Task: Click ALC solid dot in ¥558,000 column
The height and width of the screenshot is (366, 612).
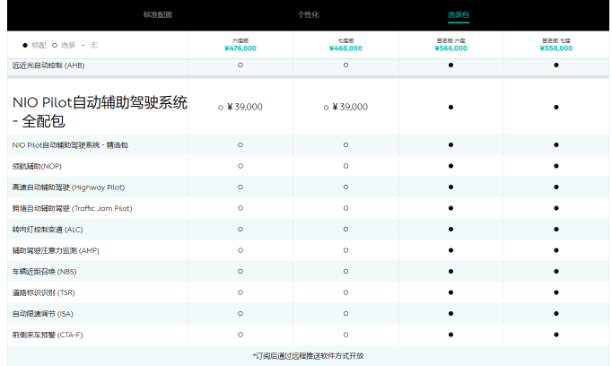Action: pos(556,229)
